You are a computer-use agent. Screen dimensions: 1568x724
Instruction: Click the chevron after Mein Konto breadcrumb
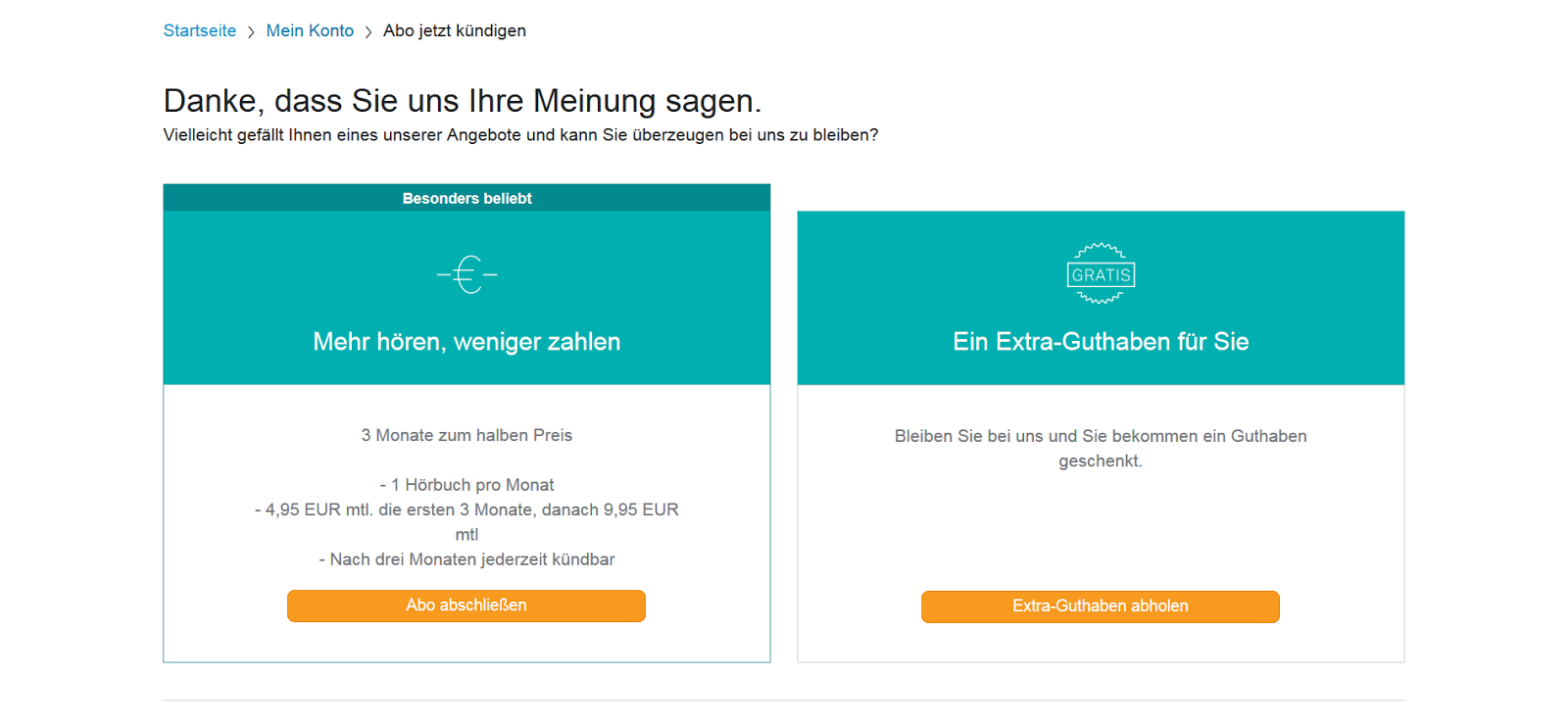pos(368,32)
